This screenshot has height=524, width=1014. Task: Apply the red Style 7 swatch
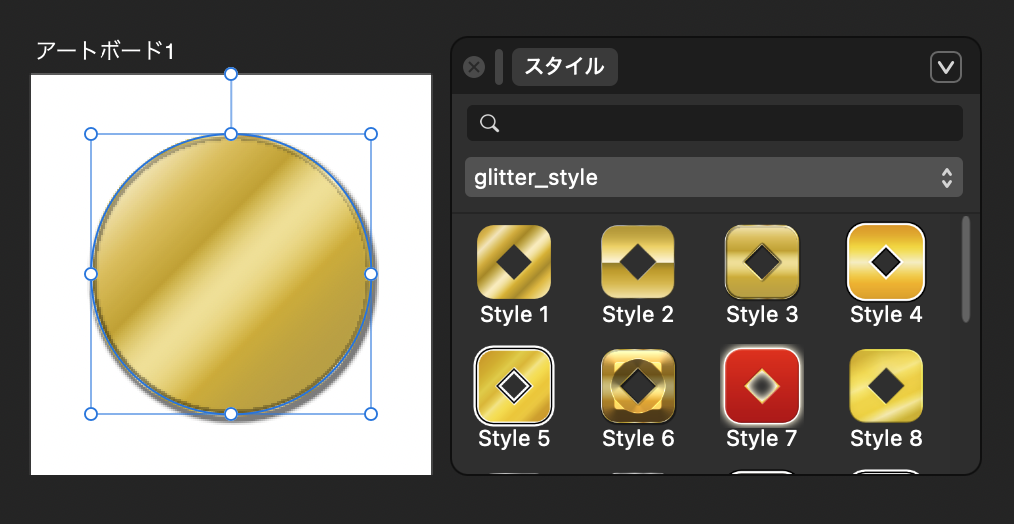(761, 386)
